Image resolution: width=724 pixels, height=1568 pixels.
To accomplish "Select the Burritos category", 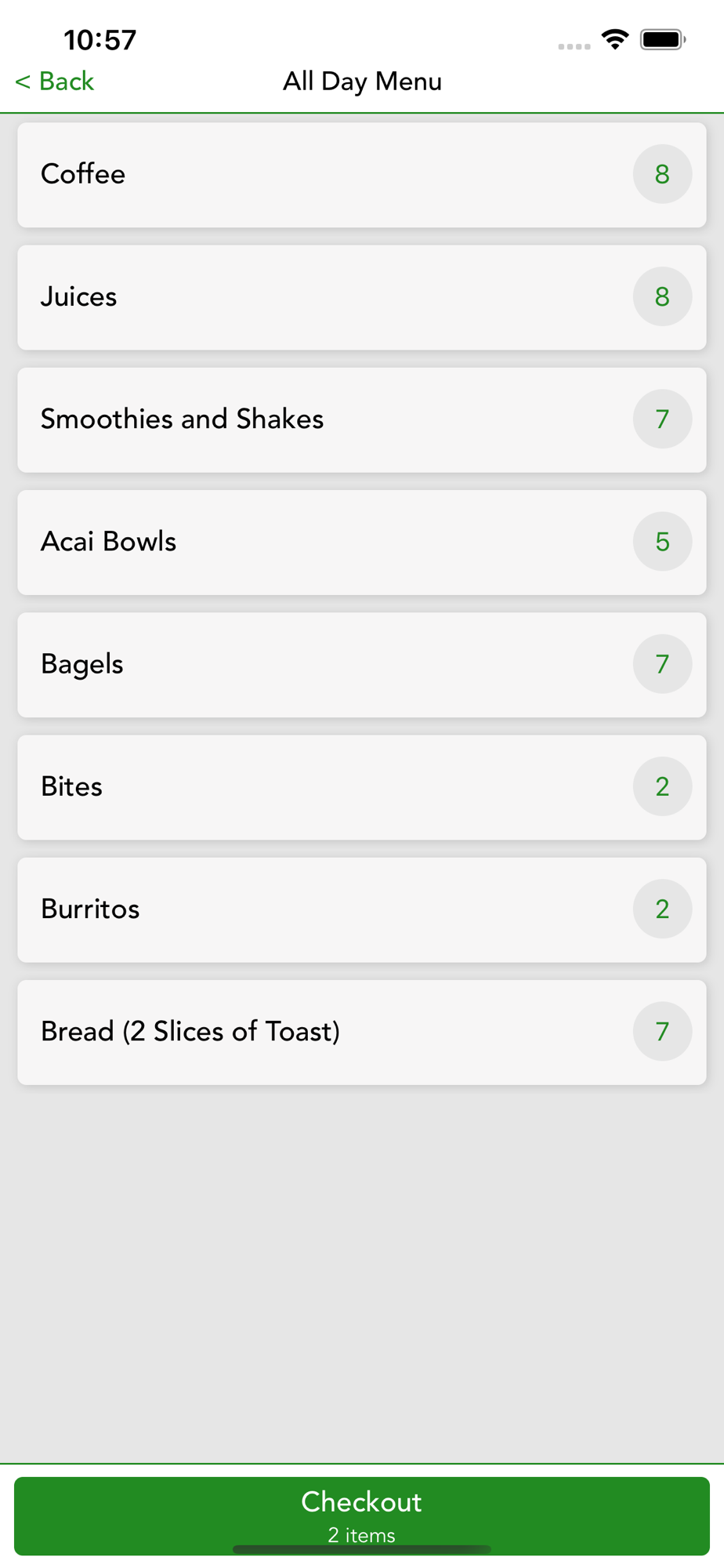I will (x=313, y=909).
